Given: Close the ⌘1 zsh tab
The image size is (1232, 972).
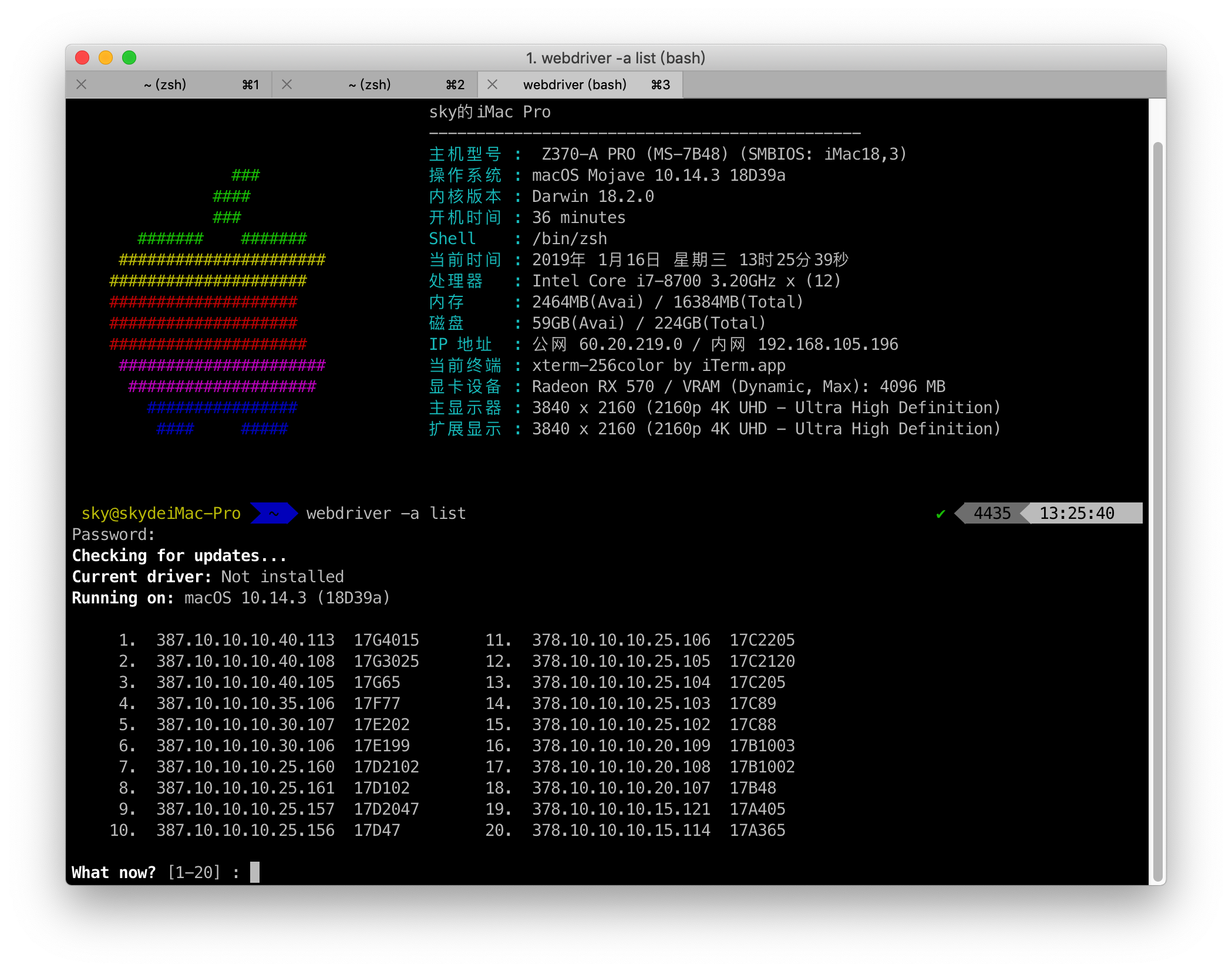Looking at the screenshot, I should point(82,85).
